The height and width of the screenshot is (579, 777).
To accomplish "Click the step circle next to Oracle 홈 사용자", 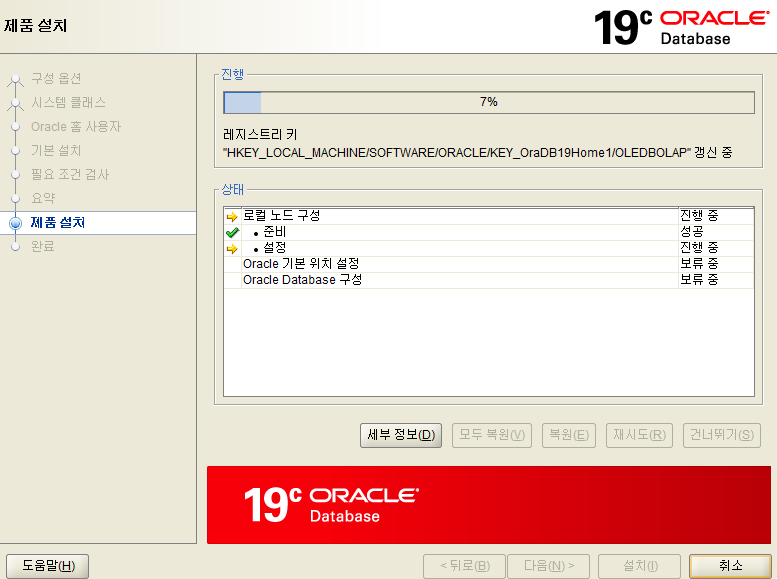I will tap(16, 127).
